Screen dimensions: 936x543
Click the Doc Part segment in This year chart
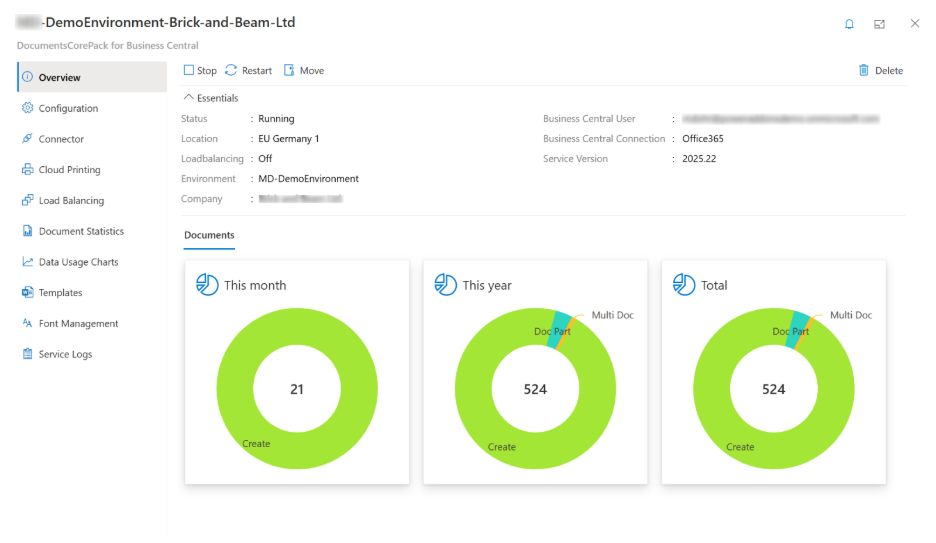coord(561,327)
